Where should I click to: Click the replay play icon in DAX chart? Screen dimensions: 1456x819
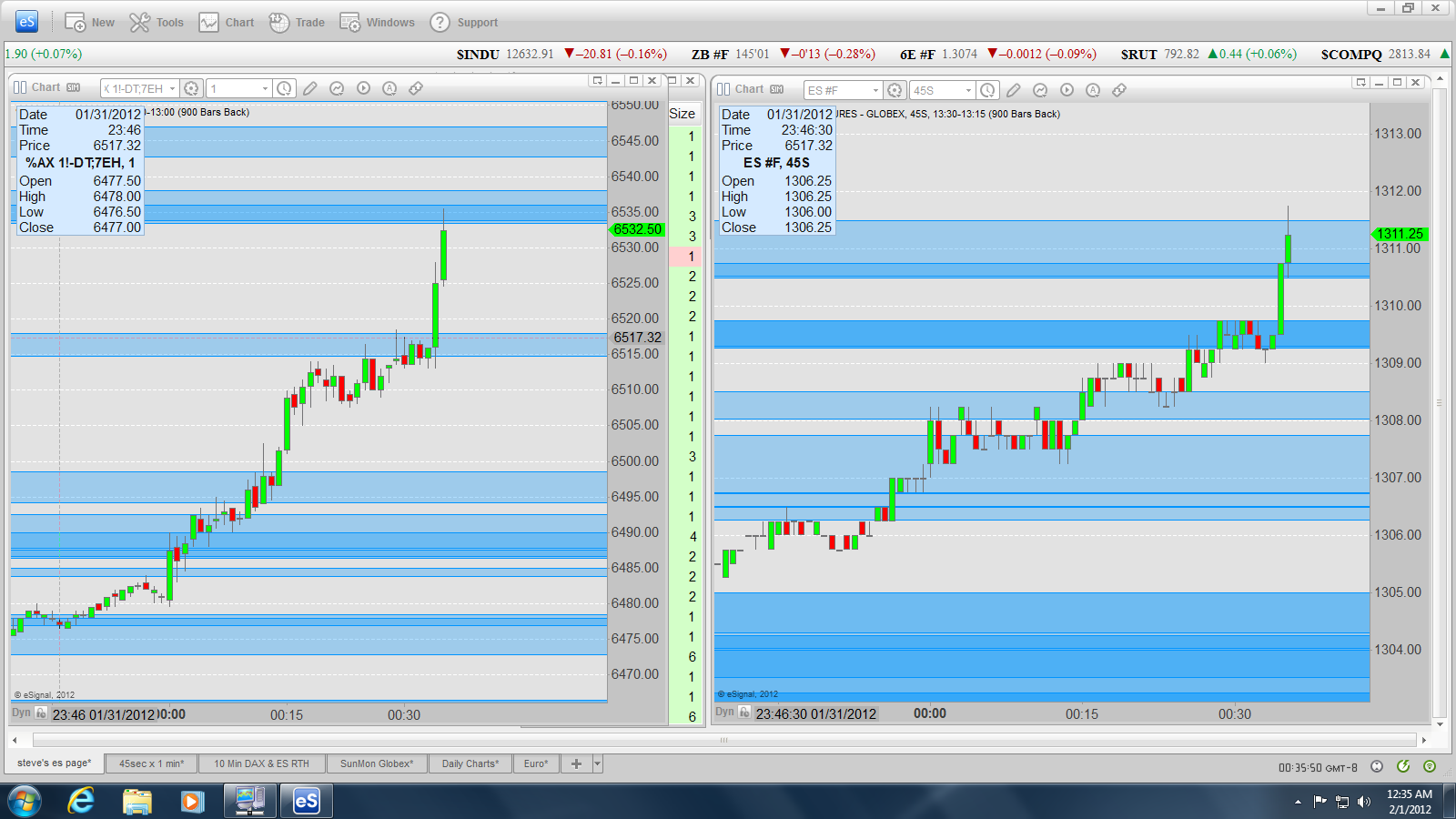pyautogui.click(x=363, y=88)
